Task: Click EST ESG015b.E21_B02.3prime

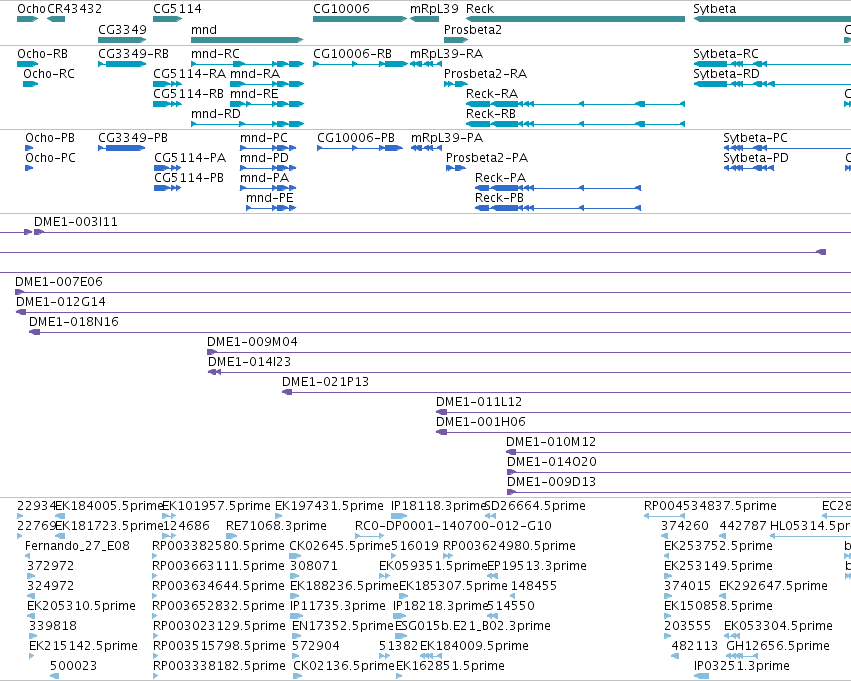Action: 401,637
